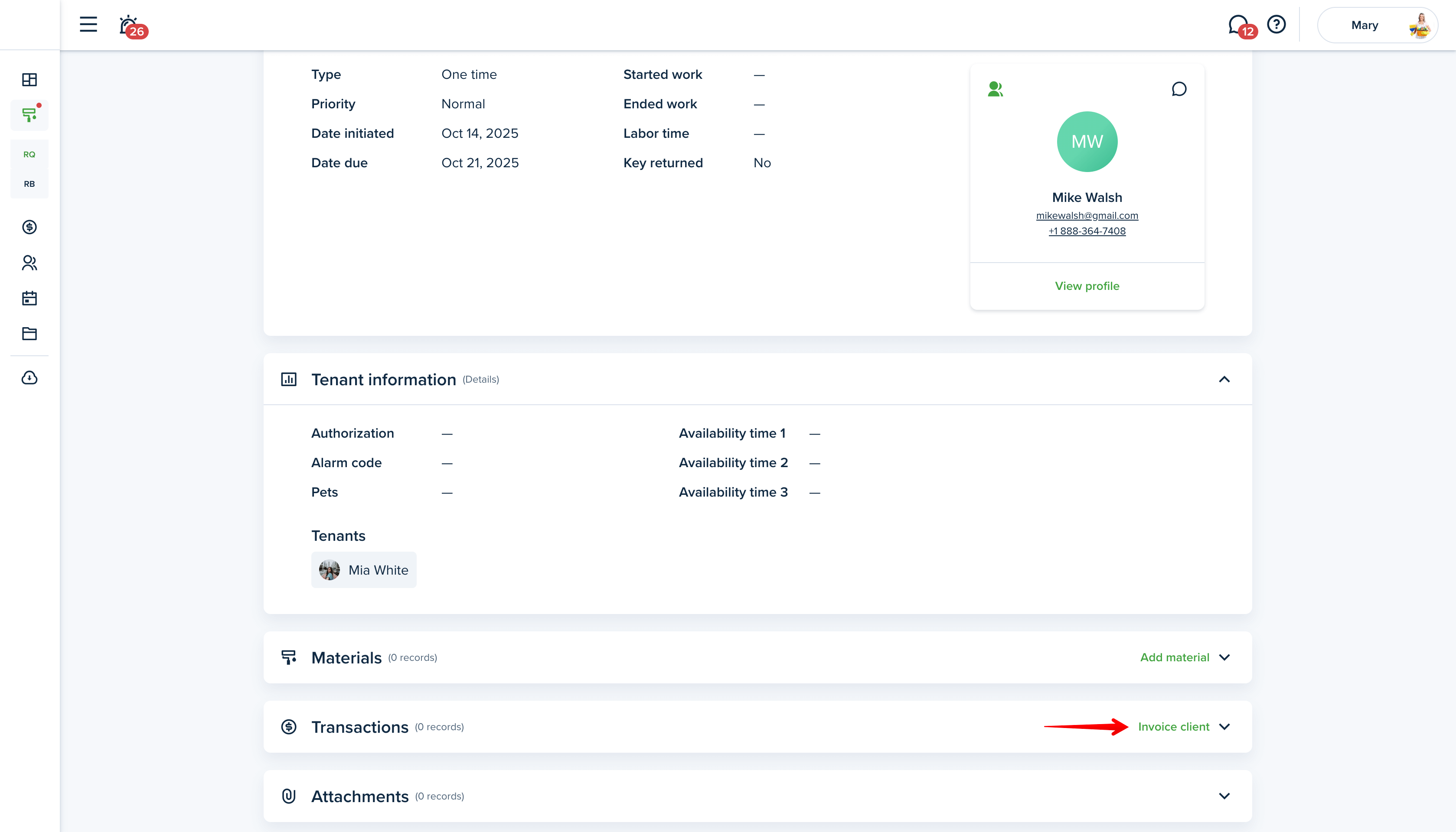Screen dimensions: 1456x832
Task: Select the RQ submenu item
Action: 29,154
